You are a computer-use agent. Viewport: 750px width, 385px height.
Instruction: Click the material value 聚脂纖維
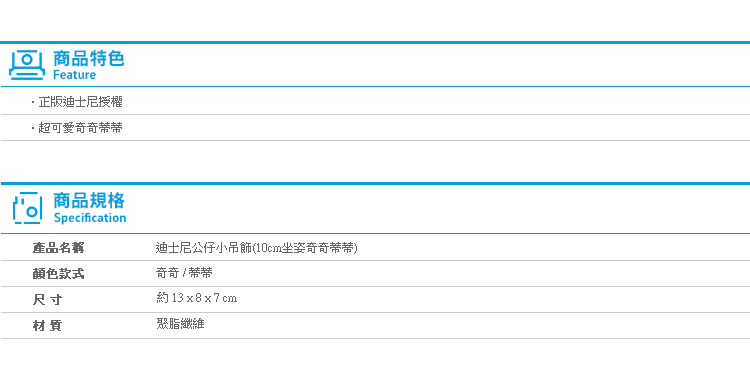click(x=180, y=324)
